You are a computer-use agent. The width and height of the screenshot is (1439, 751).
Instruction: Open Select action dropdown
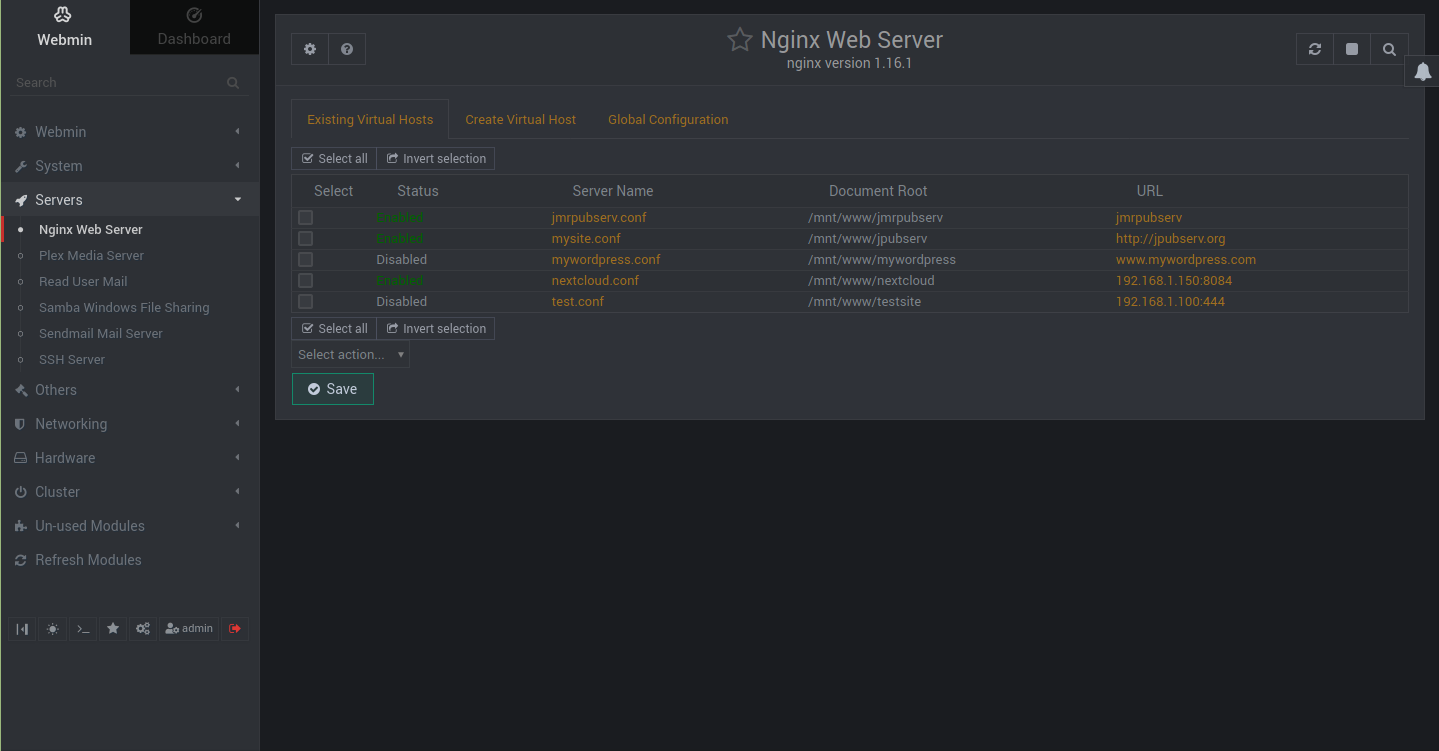351,354
